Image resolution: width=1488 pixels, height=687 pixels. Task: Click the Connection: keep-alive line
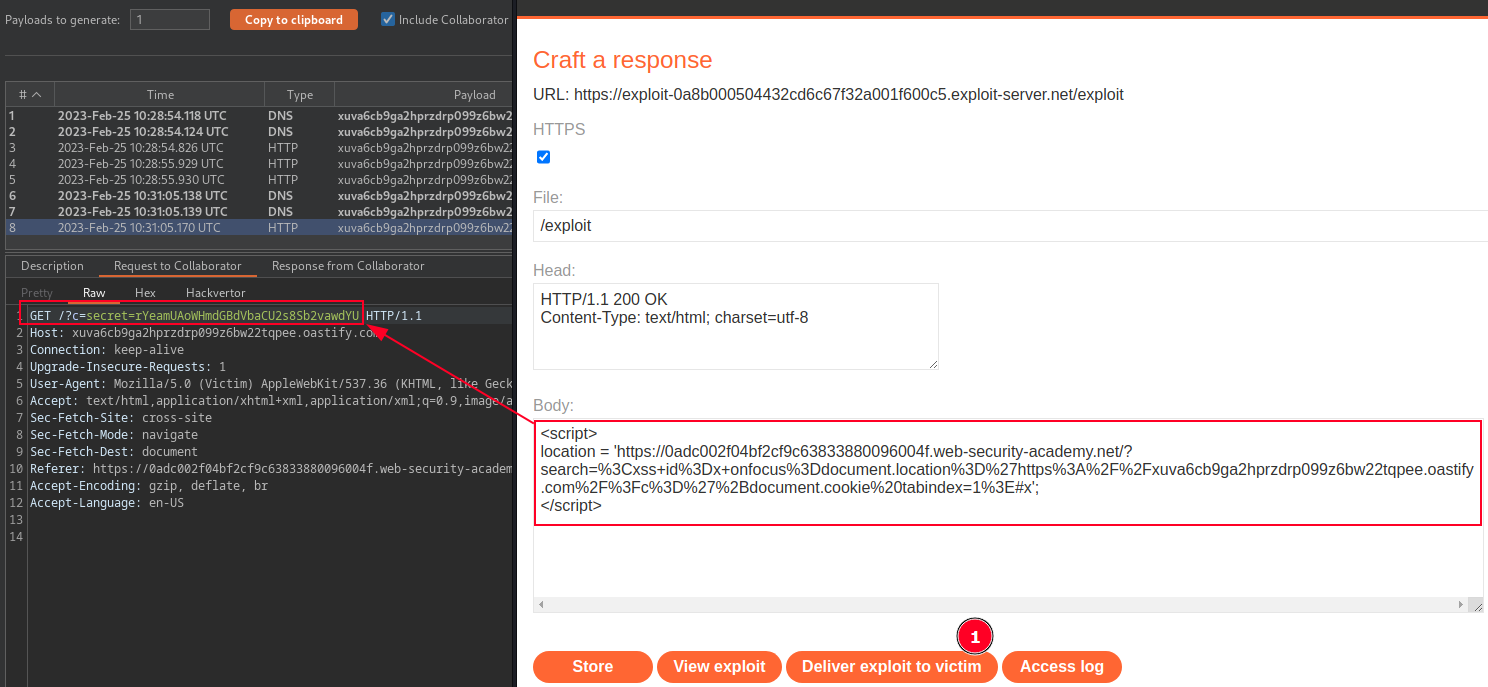(x=107, y=350)
